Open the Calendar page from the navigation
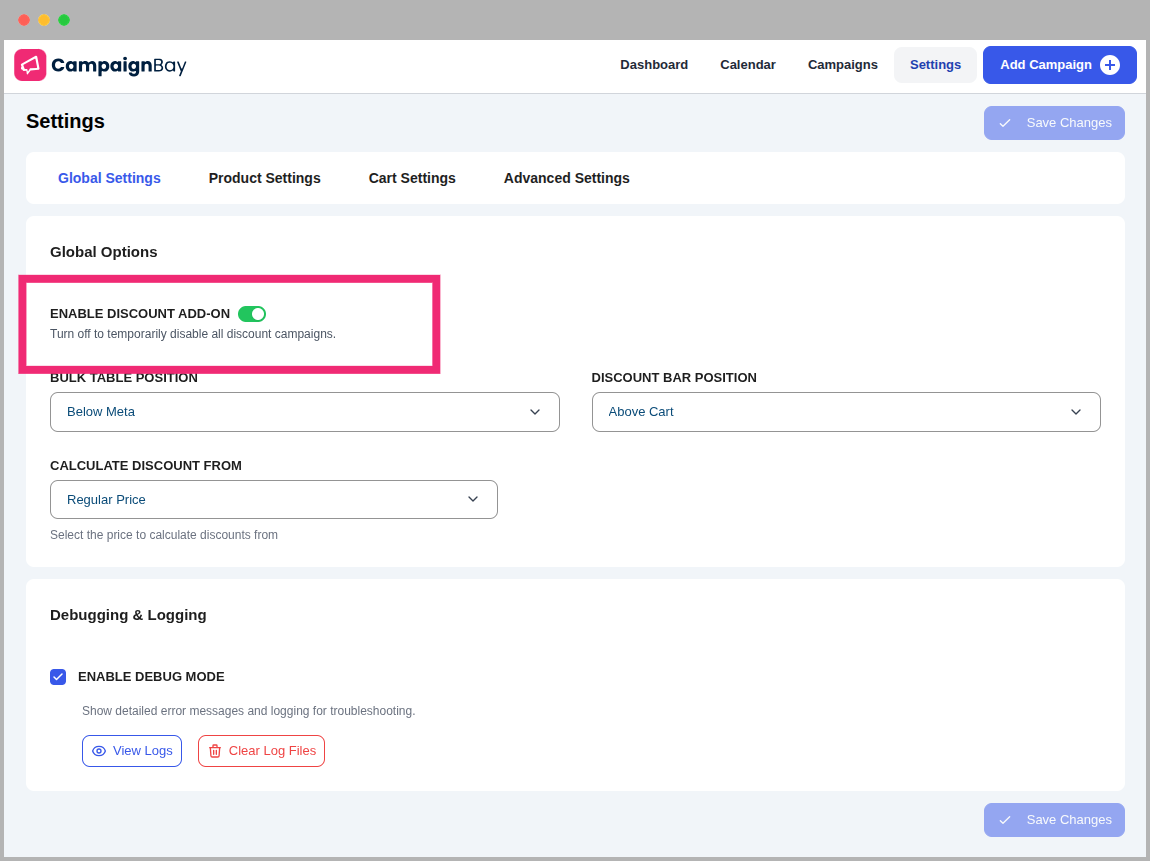The image size is (1150, 861). tap(747, 64)
